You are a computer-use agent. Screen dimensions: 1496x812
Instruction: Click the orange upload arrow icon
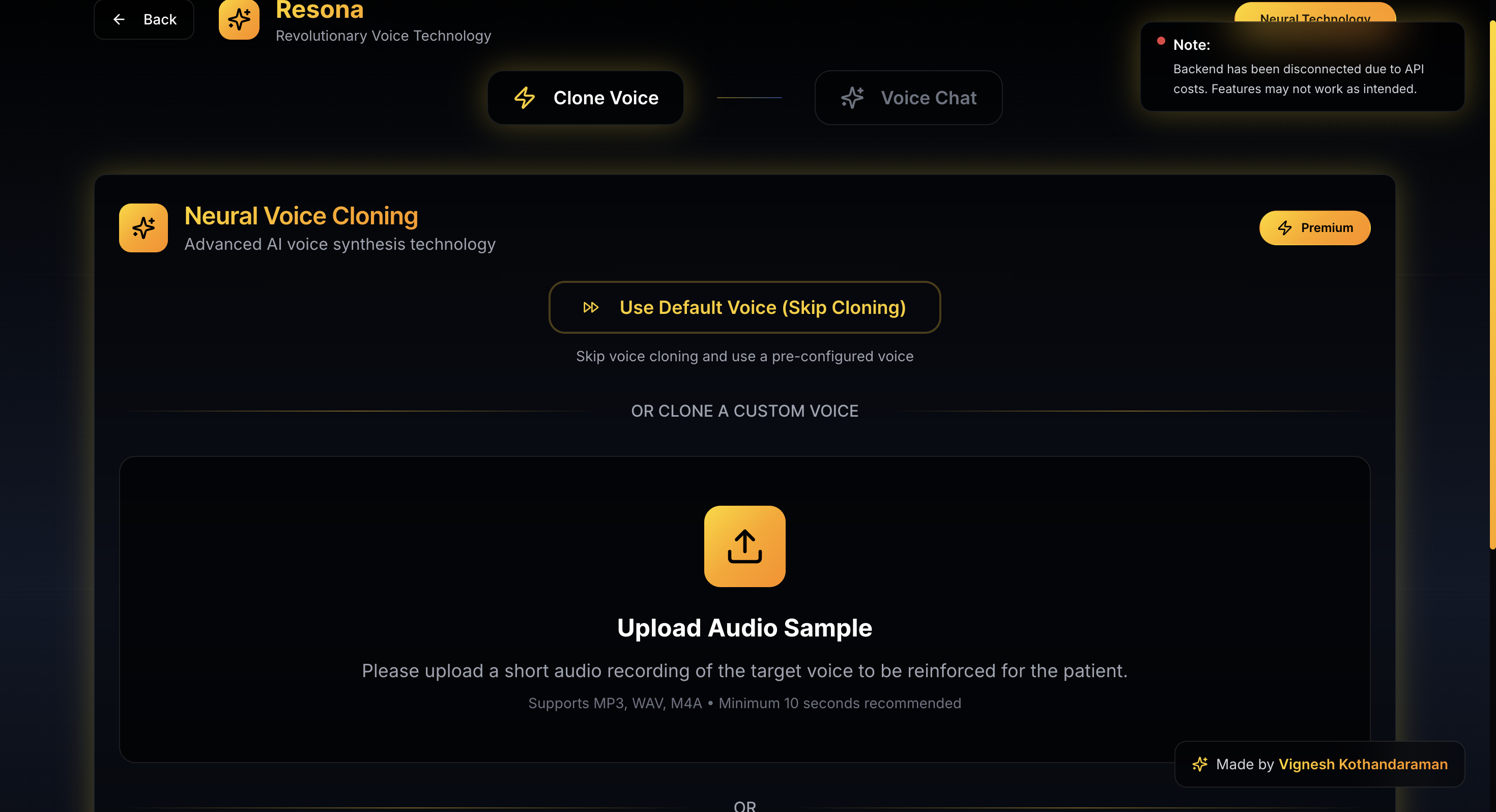[744, 546]
